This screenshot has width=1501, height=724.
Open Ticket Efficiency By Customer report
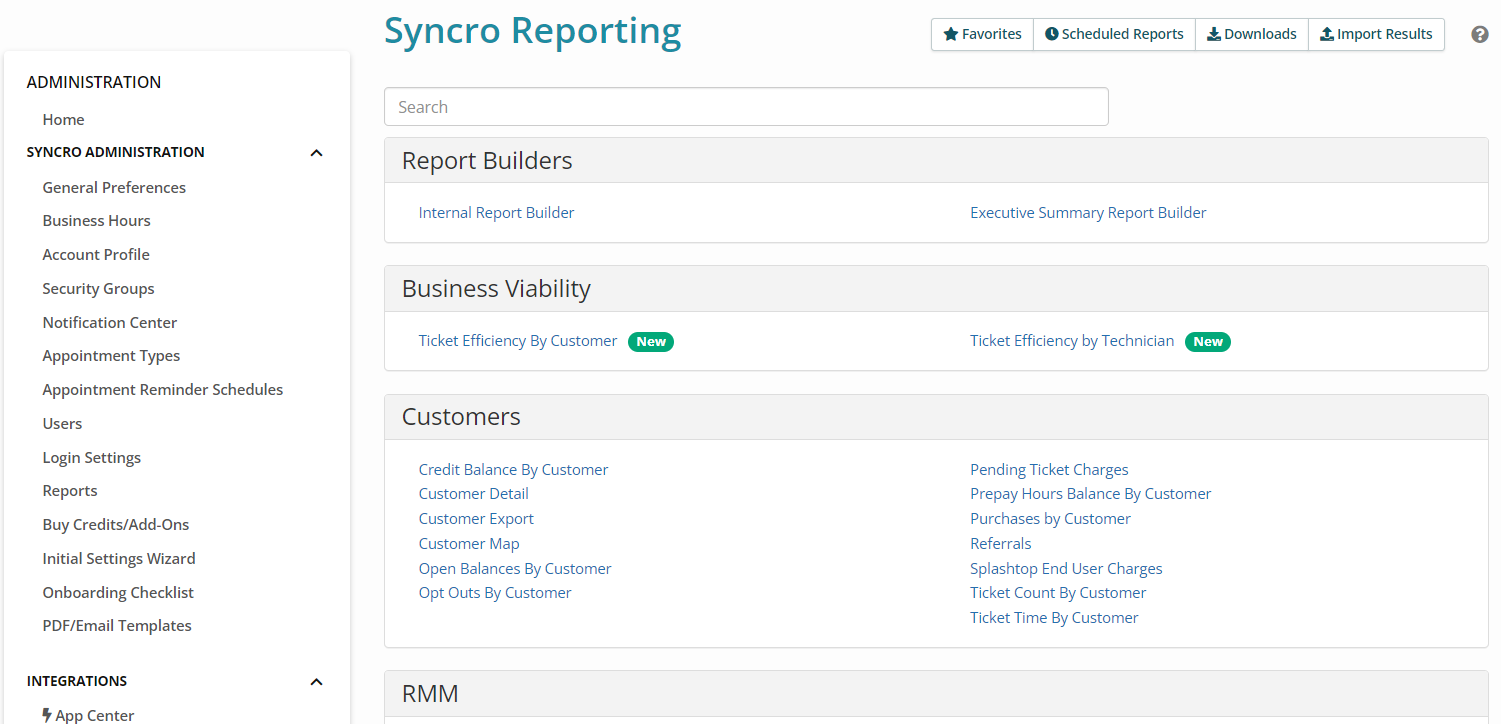[x=518, y=341]
